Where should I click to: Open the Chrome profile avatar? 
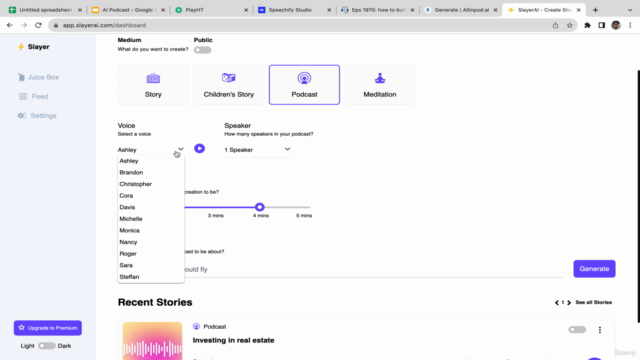tap(616, 25)
